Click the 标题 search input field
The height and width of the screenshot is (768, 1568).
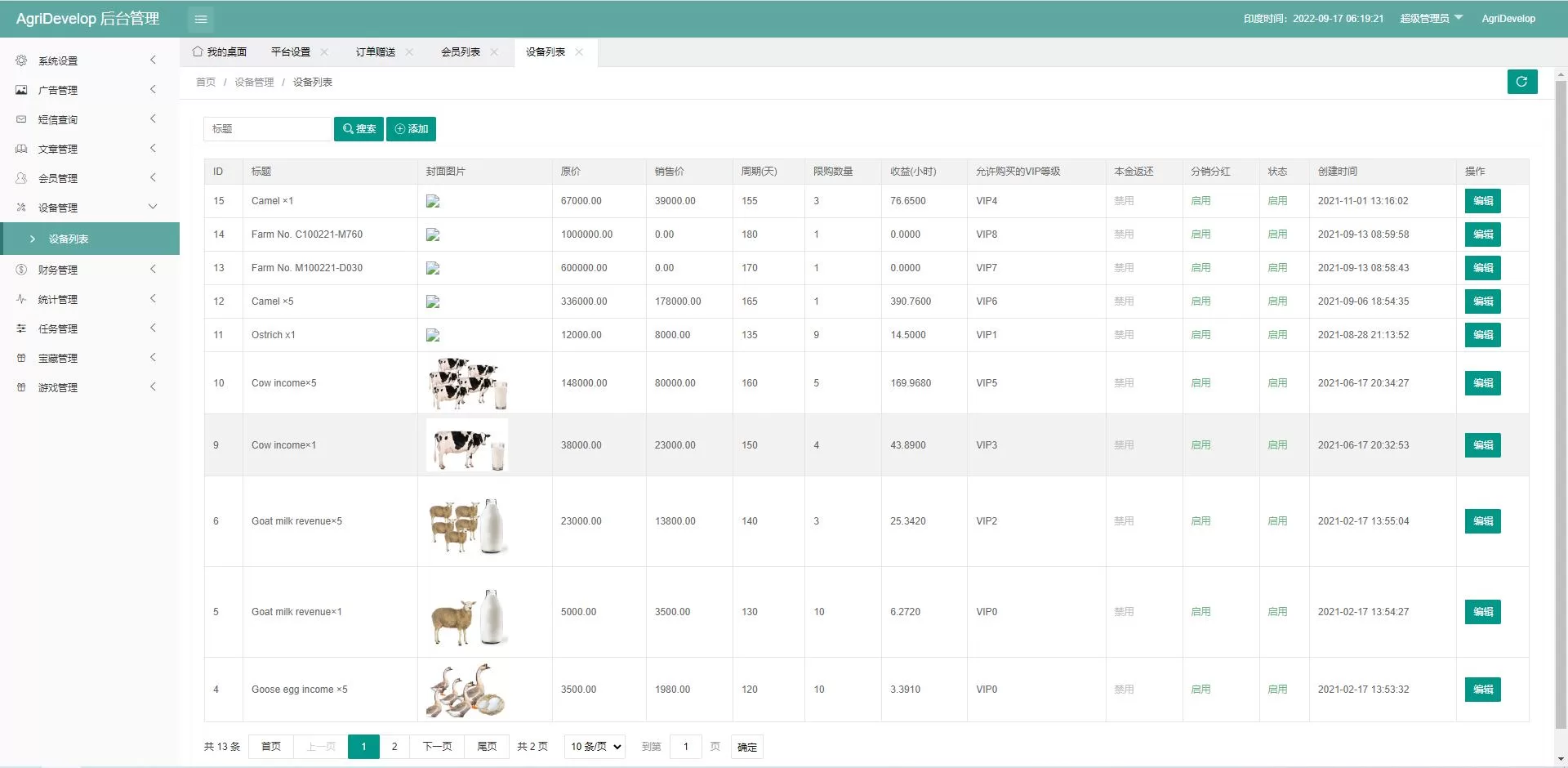click(x=267, y=129)
